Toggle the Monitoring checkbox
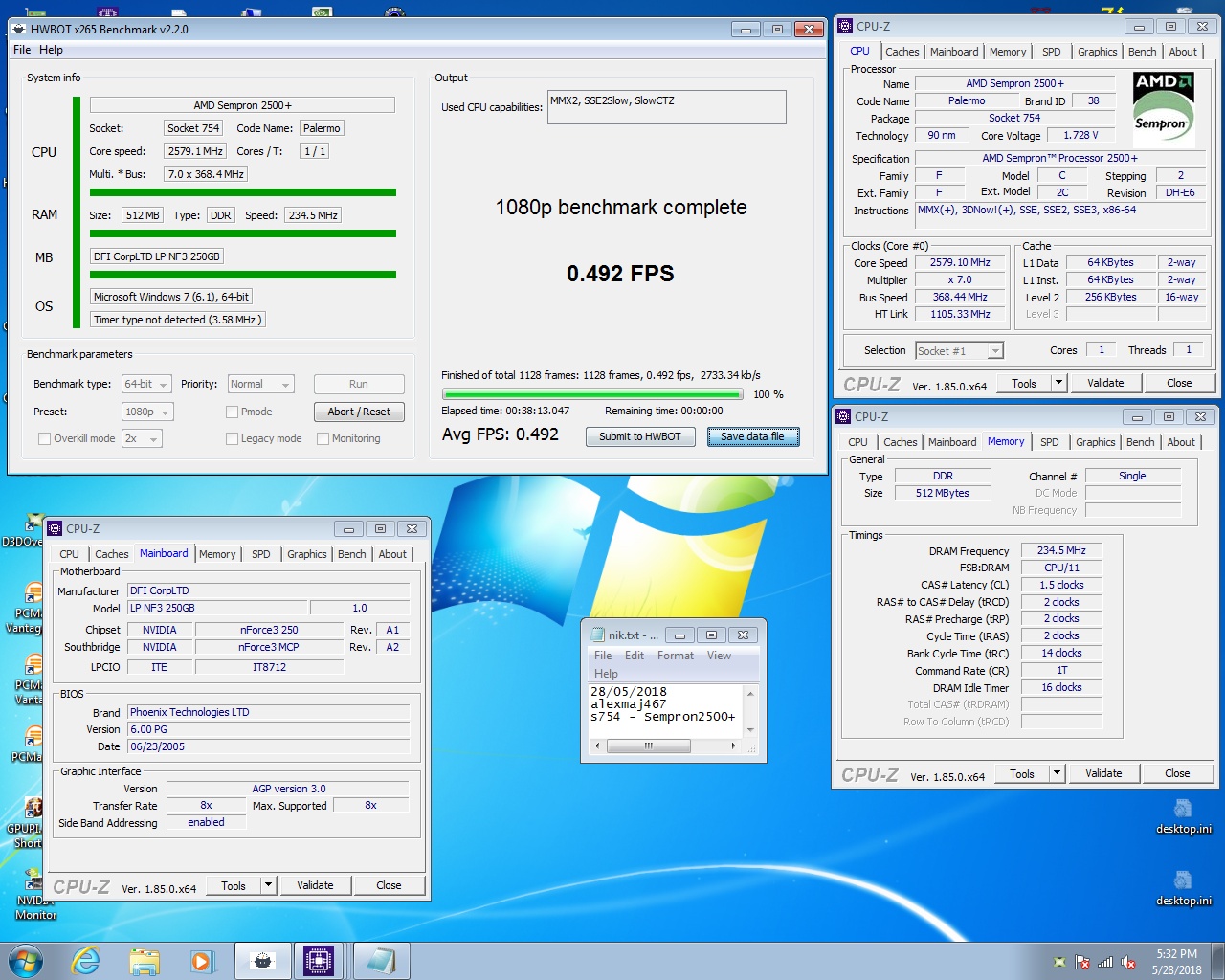 pyautogui.click(x=323, y=438)
